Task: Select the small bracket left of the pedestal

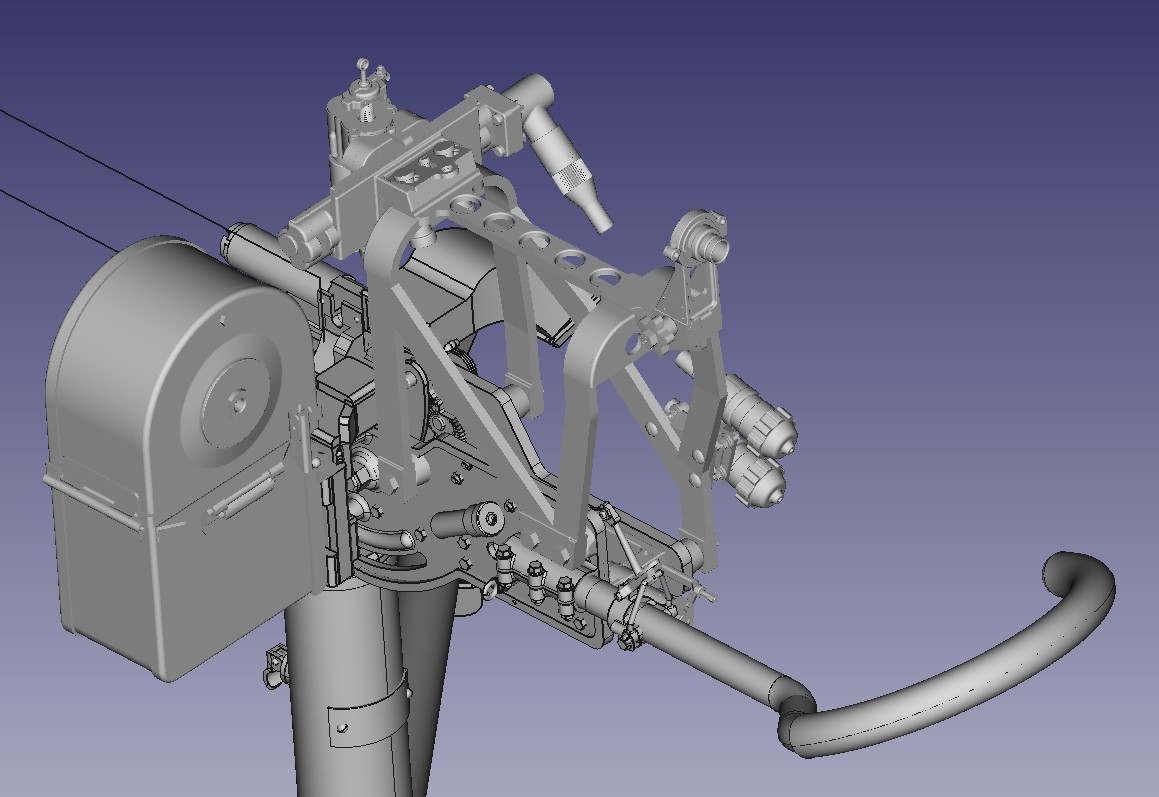Action: pyautogui.click(x=274, y=663)
